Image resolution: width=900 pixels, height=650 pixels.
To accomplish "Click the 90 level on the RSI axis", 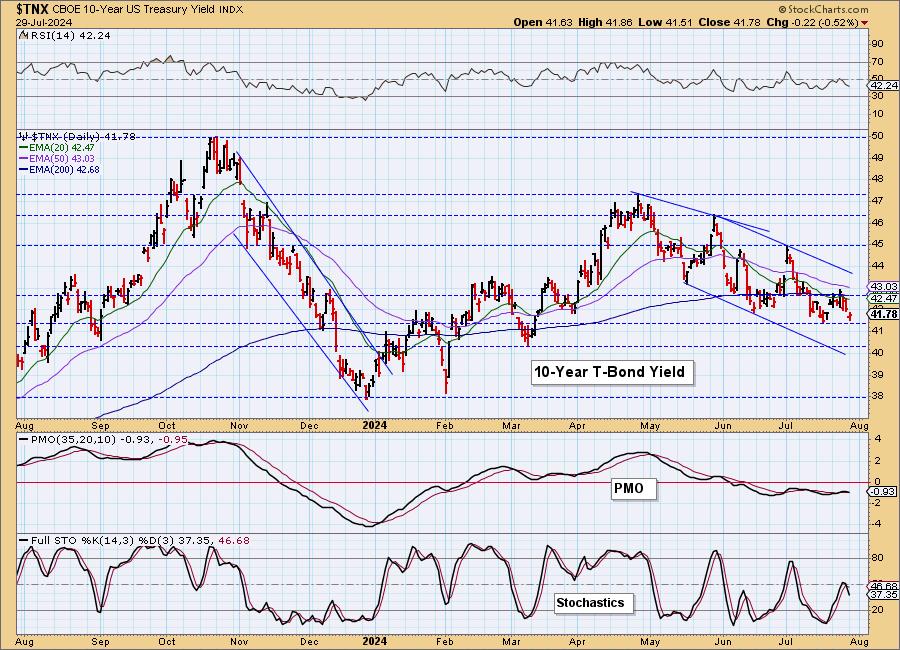I will [877, 44].
